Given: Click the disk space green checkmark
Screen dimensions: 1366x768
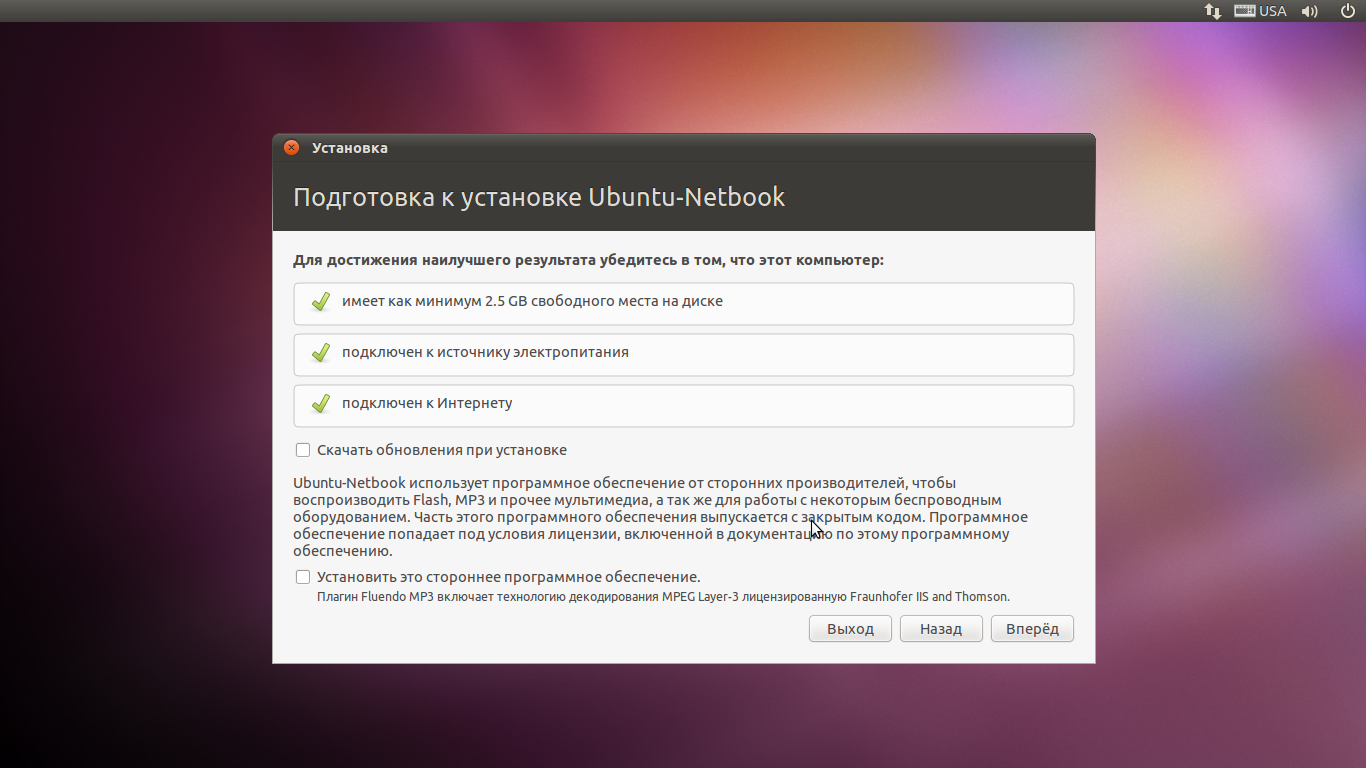Looking at the screenshot, I should (x=321, y=302).
